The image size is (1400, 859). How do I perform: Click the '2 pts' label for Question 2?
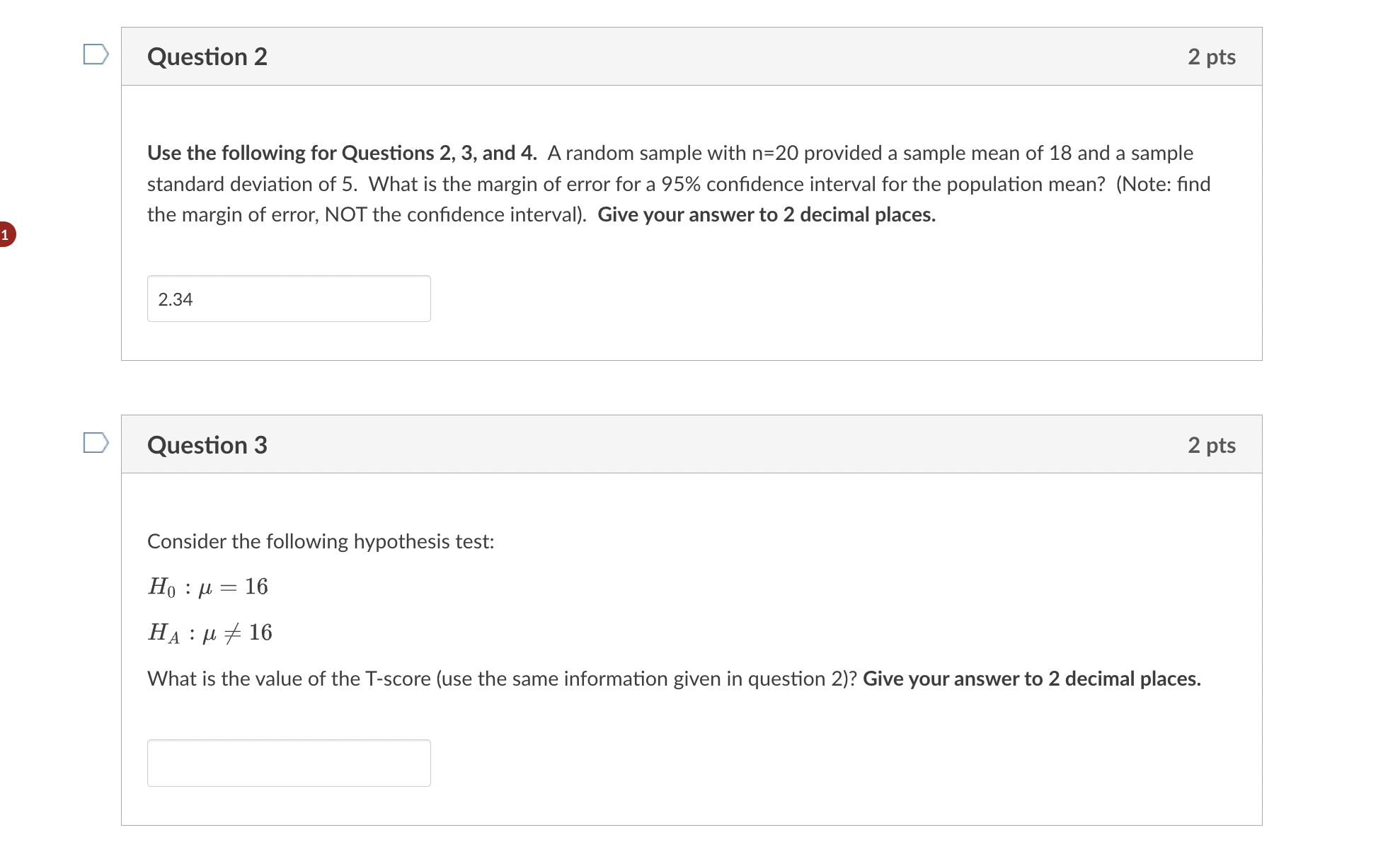(1212, 56)
